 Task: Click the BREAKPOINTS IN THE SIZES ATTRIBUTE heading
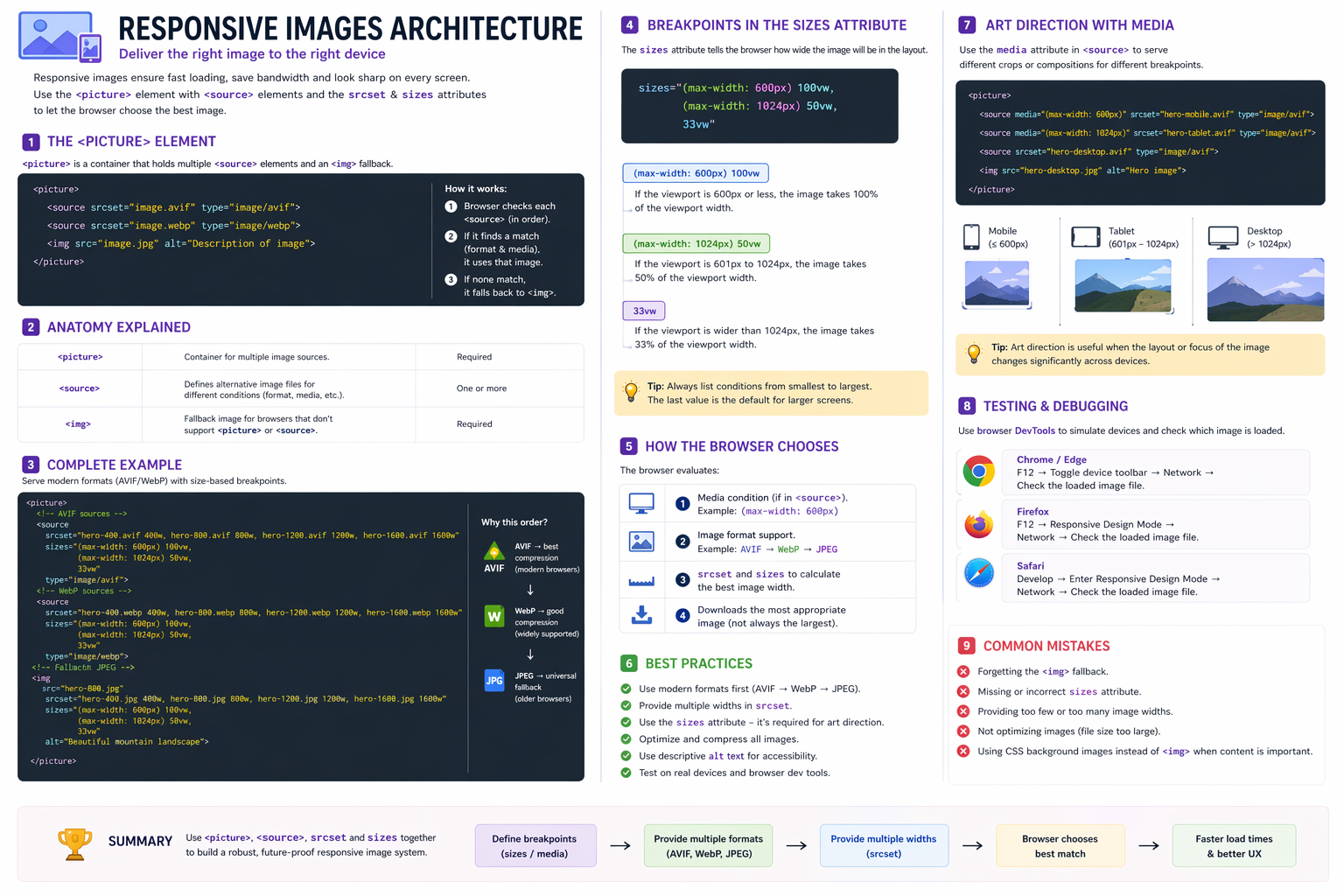[777, 25]
